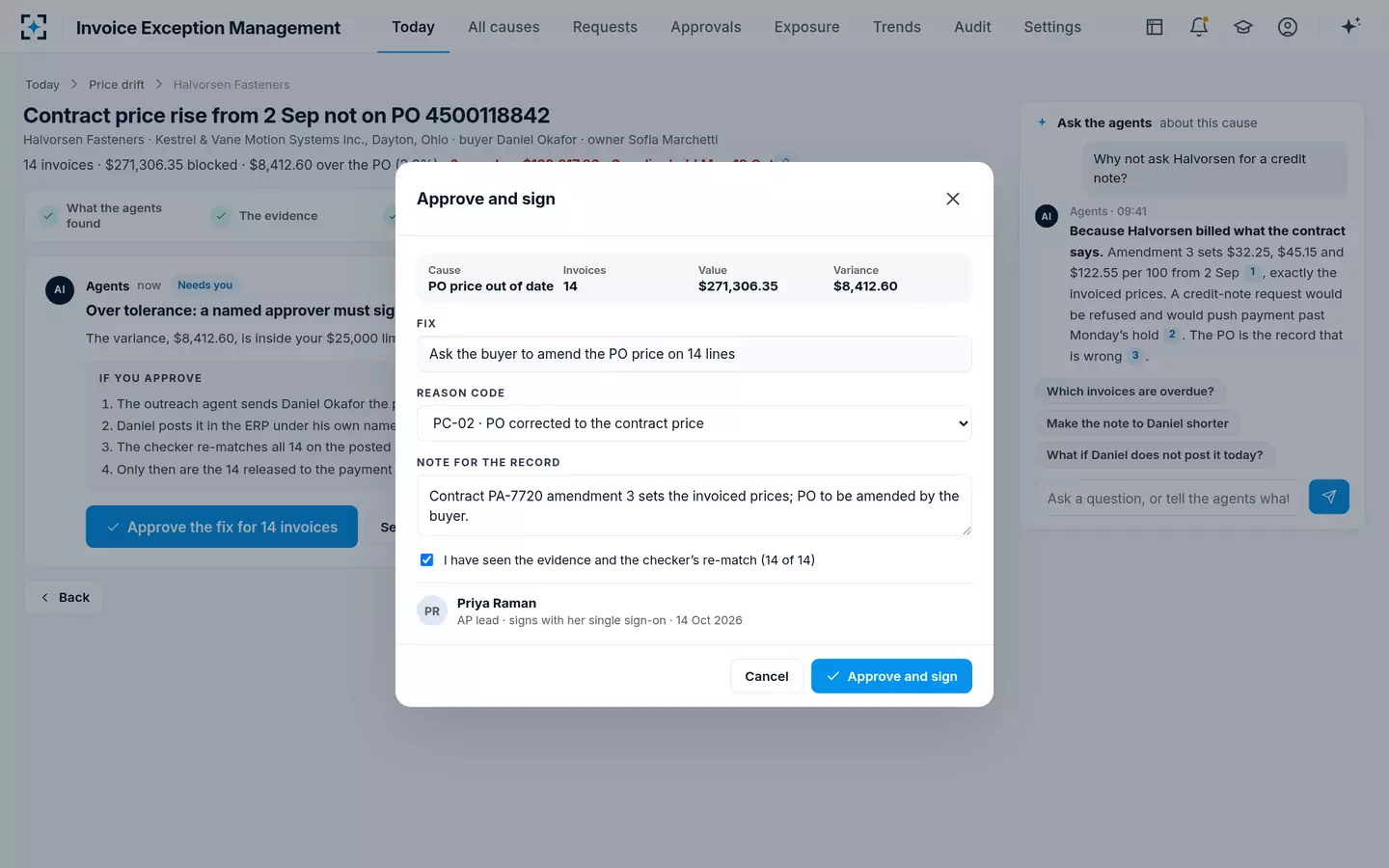This screenshot has width=1389, height=868.
Task: Click Approve the fix for 14 invoices
Action: click(222, 527)
